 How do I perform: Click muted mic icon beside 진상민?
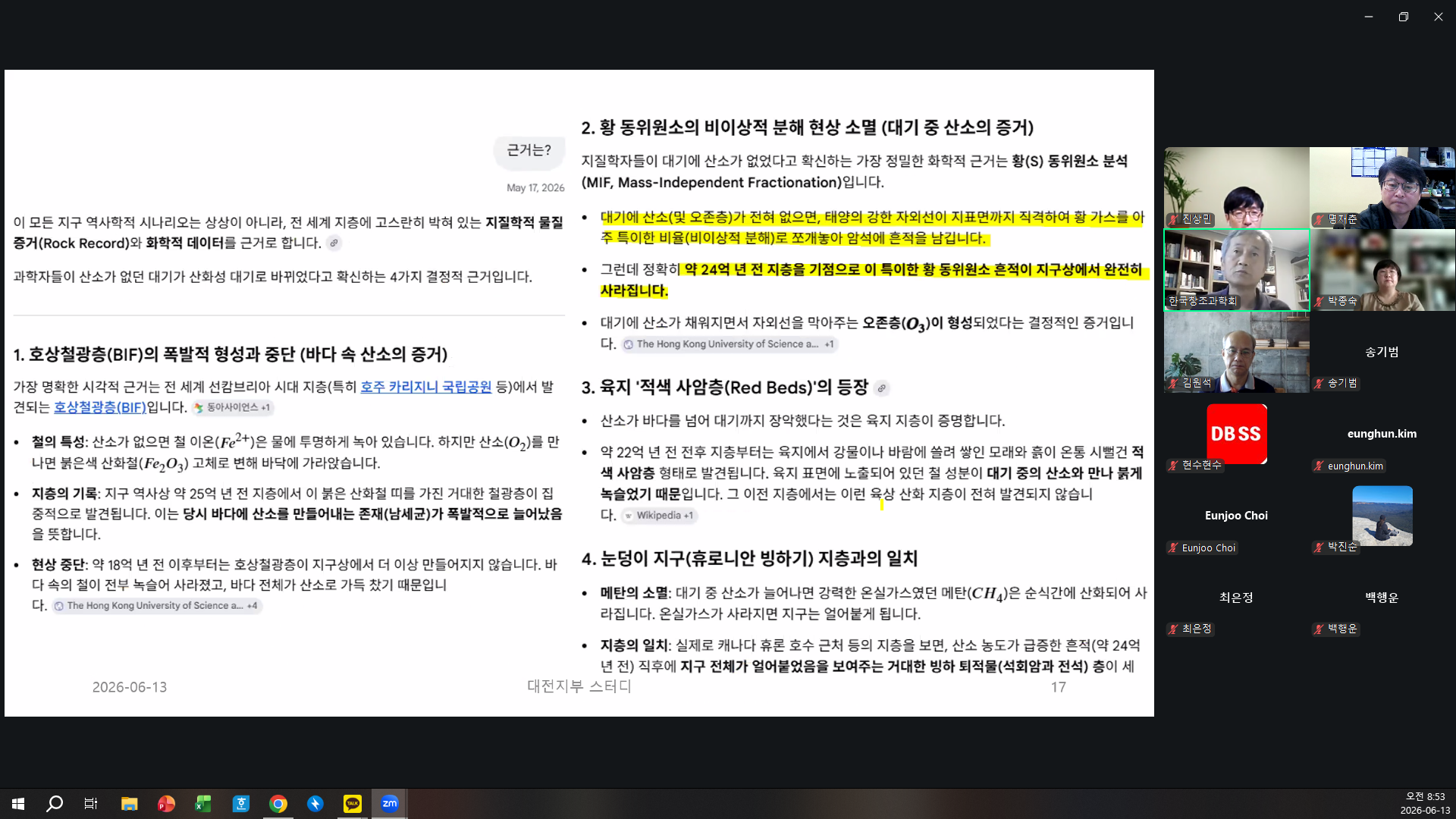pyautogui.click(x=1174, y=219)
